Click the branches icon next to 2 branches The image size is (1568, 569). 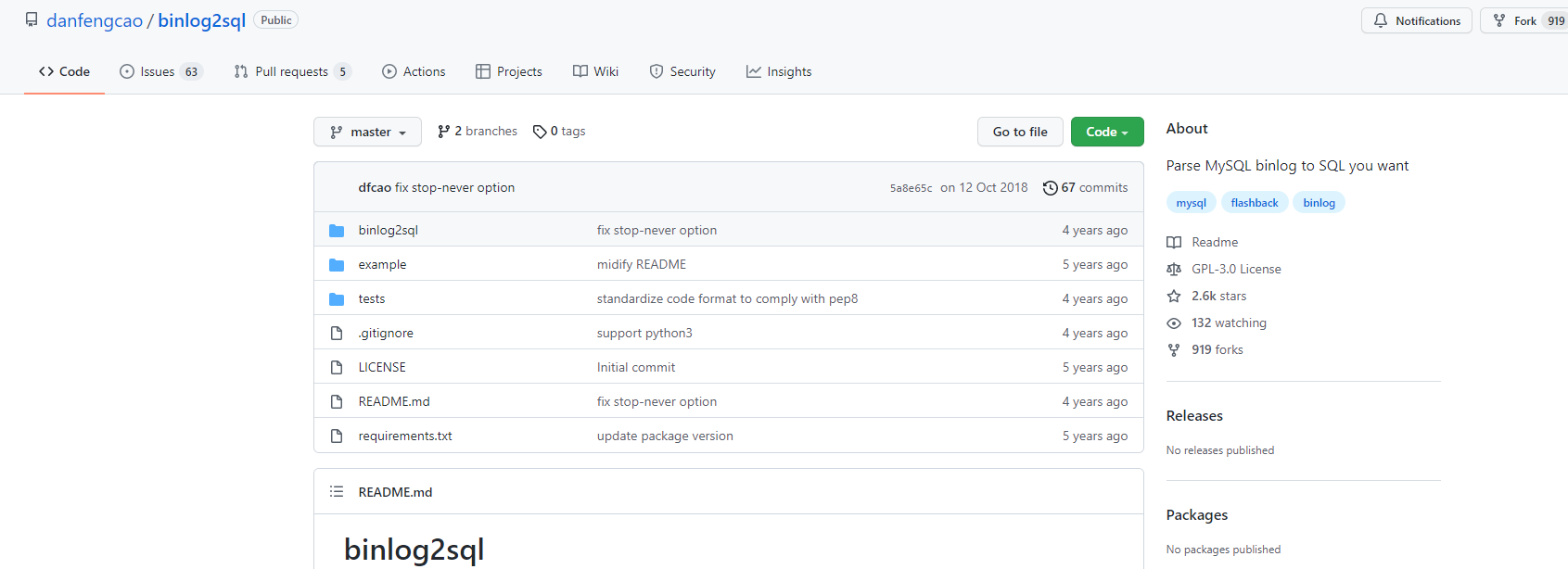click(x=444, y=132)
